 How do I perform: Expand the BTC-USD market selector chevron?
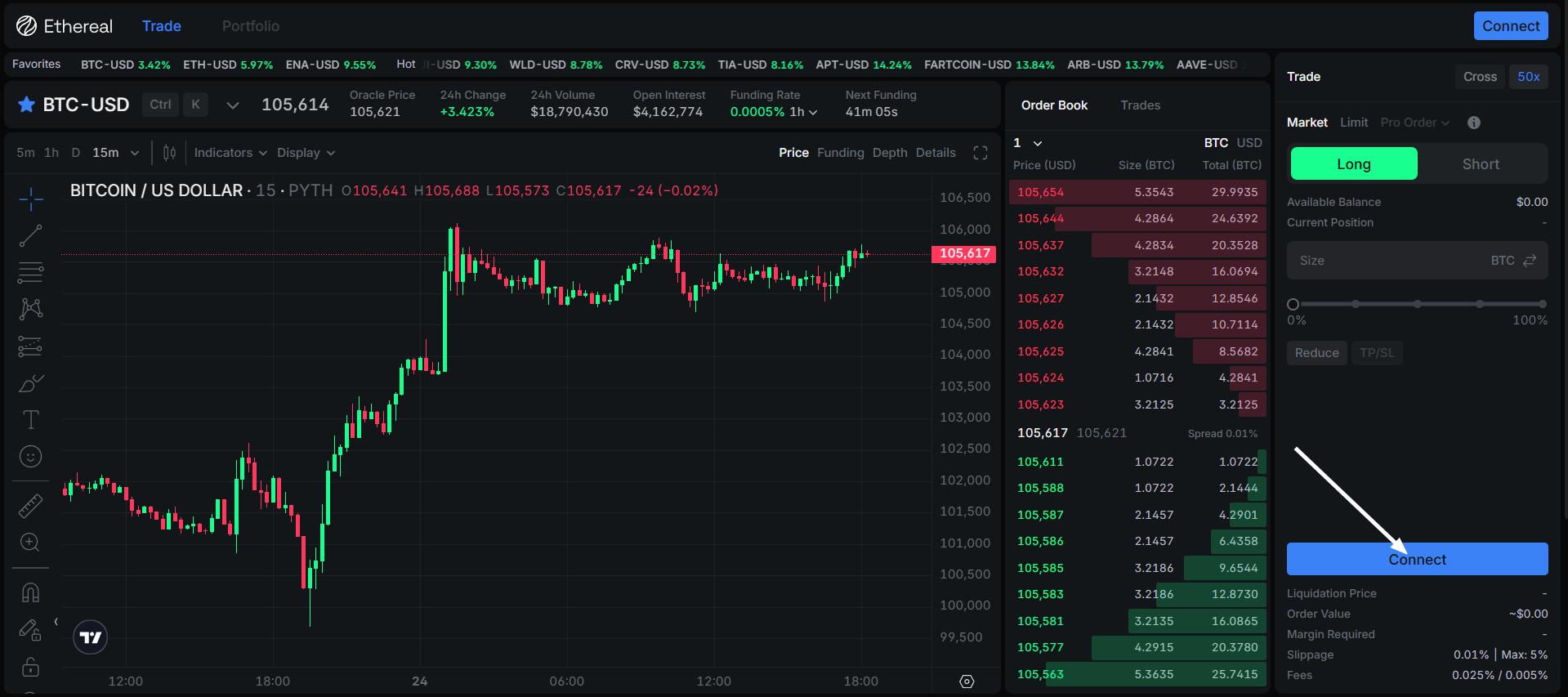point(233,105)
